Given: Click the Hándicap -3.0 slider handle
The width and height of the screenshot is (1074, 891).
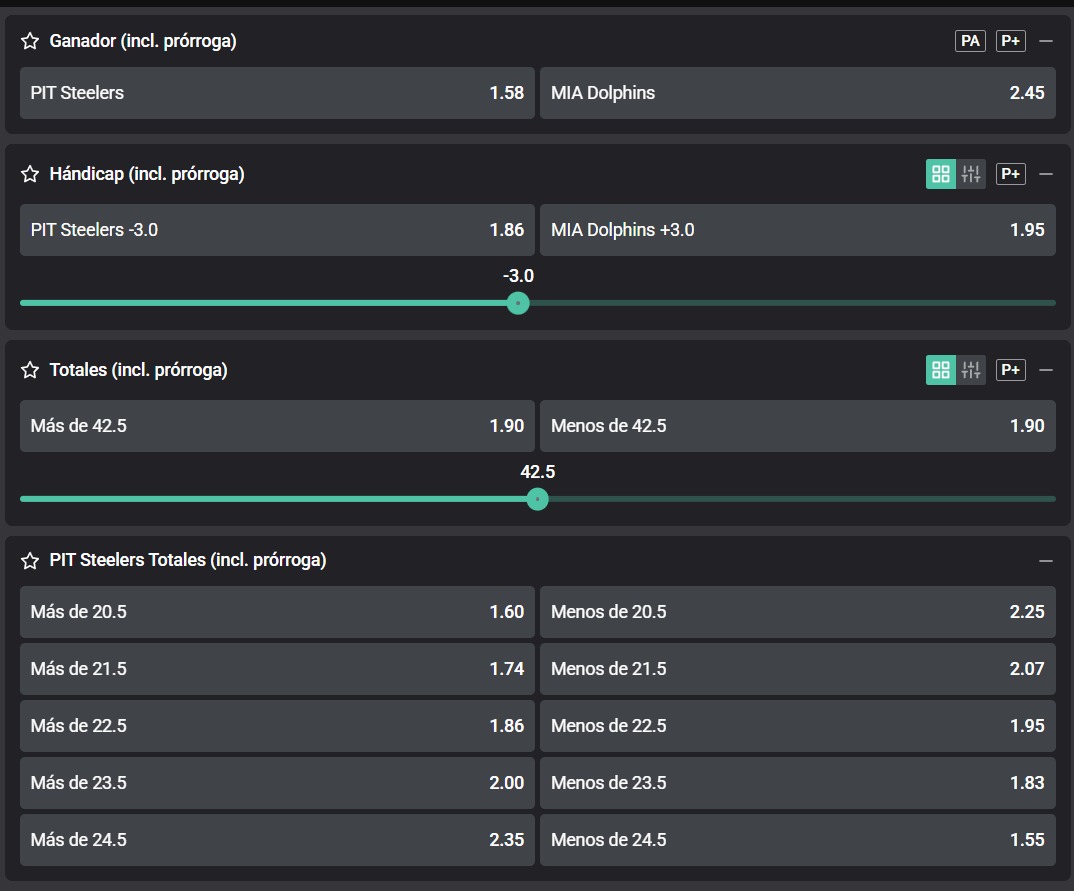Looking at the screenshot, I should [518, 303].
